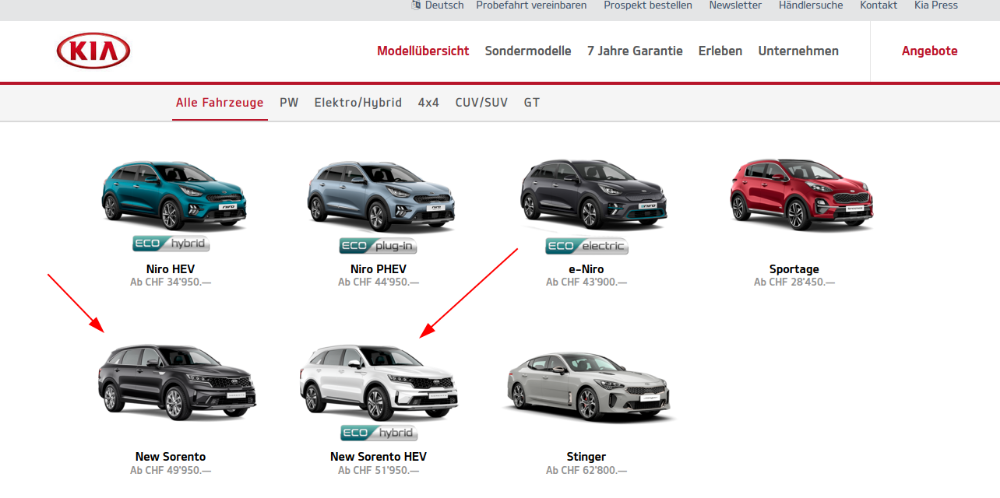The height and width of the screenshot is (498, 1000).
Task: Open the Unternehmen menu
Action: pos(798,51)
